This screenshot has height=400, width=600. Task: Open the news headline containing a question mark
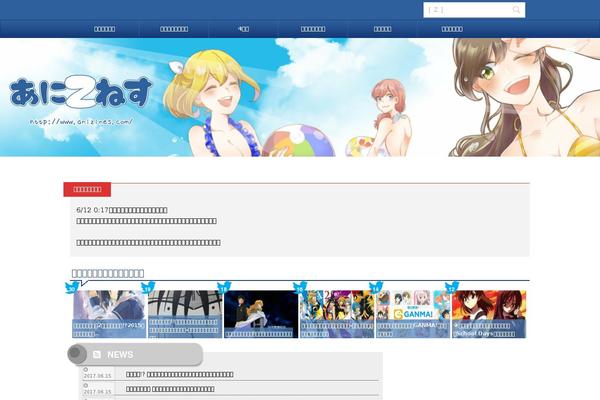(x=179, y=374)
